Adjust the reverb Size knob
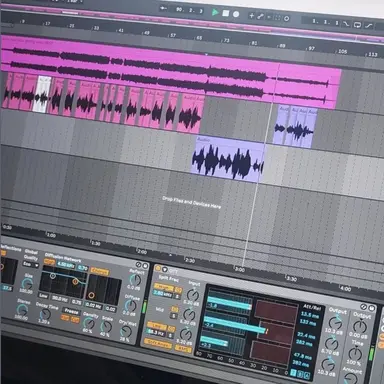Viewport: 384px width, 384px height. 27,284
